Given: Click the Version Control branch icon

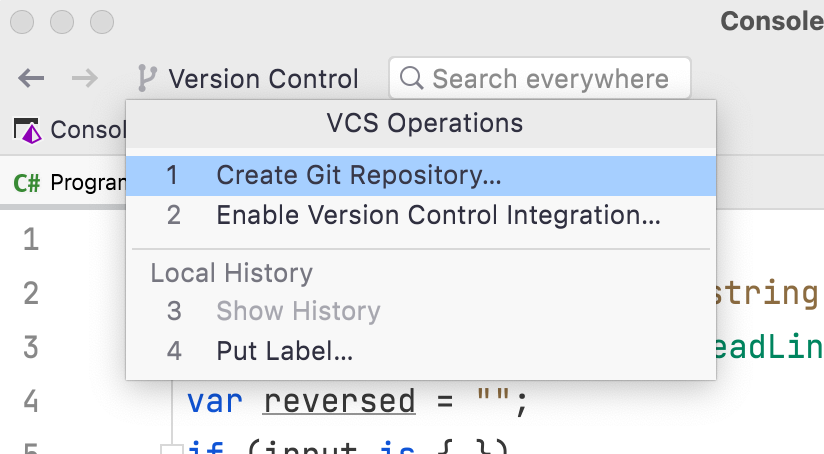Looking at the screenshot, I should point(147,78).
